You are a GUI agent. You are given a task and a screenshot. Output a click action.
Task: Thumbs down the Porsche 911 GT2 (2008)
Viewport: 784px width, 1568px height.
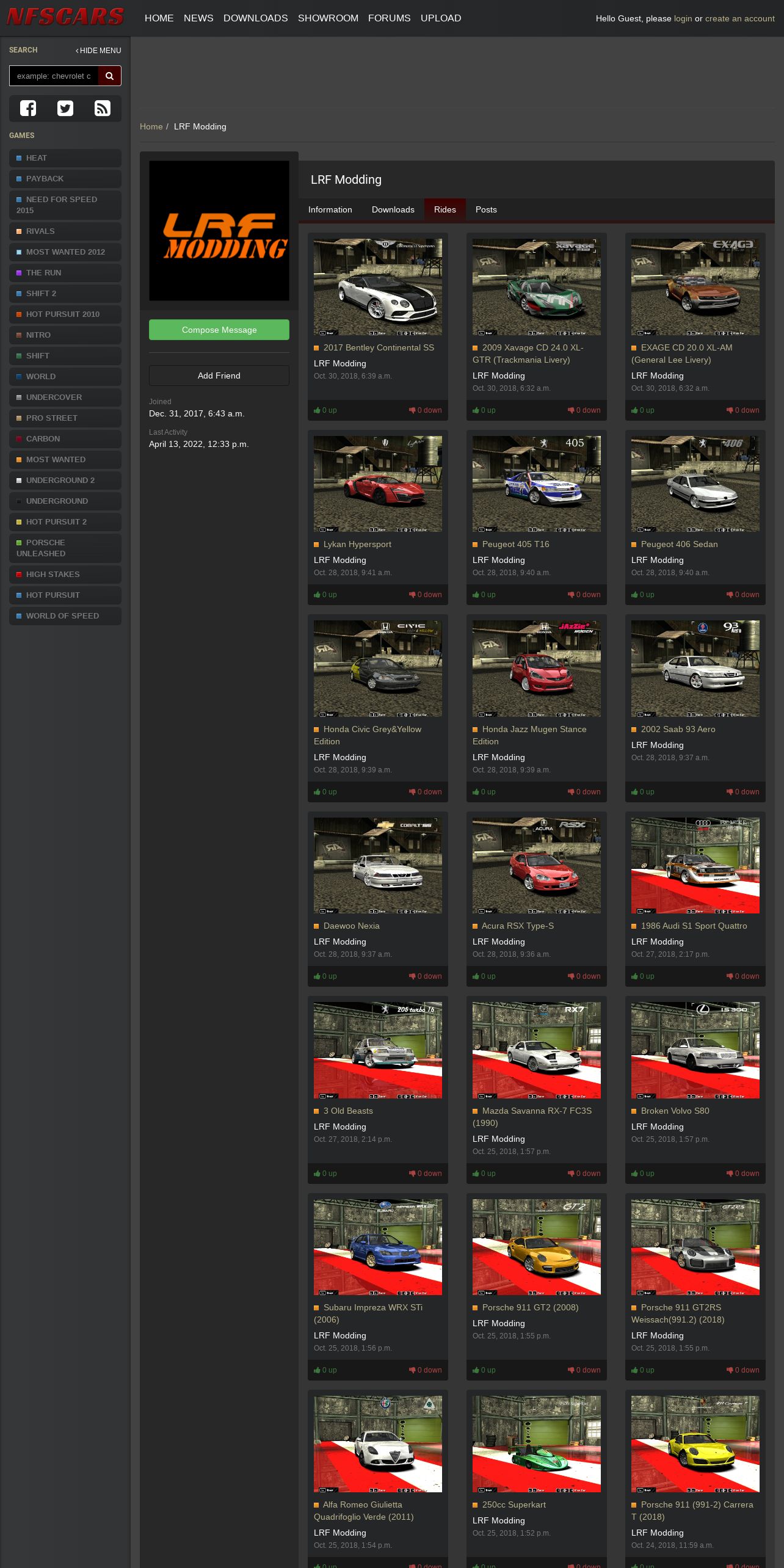click(x=584, y=1370)
